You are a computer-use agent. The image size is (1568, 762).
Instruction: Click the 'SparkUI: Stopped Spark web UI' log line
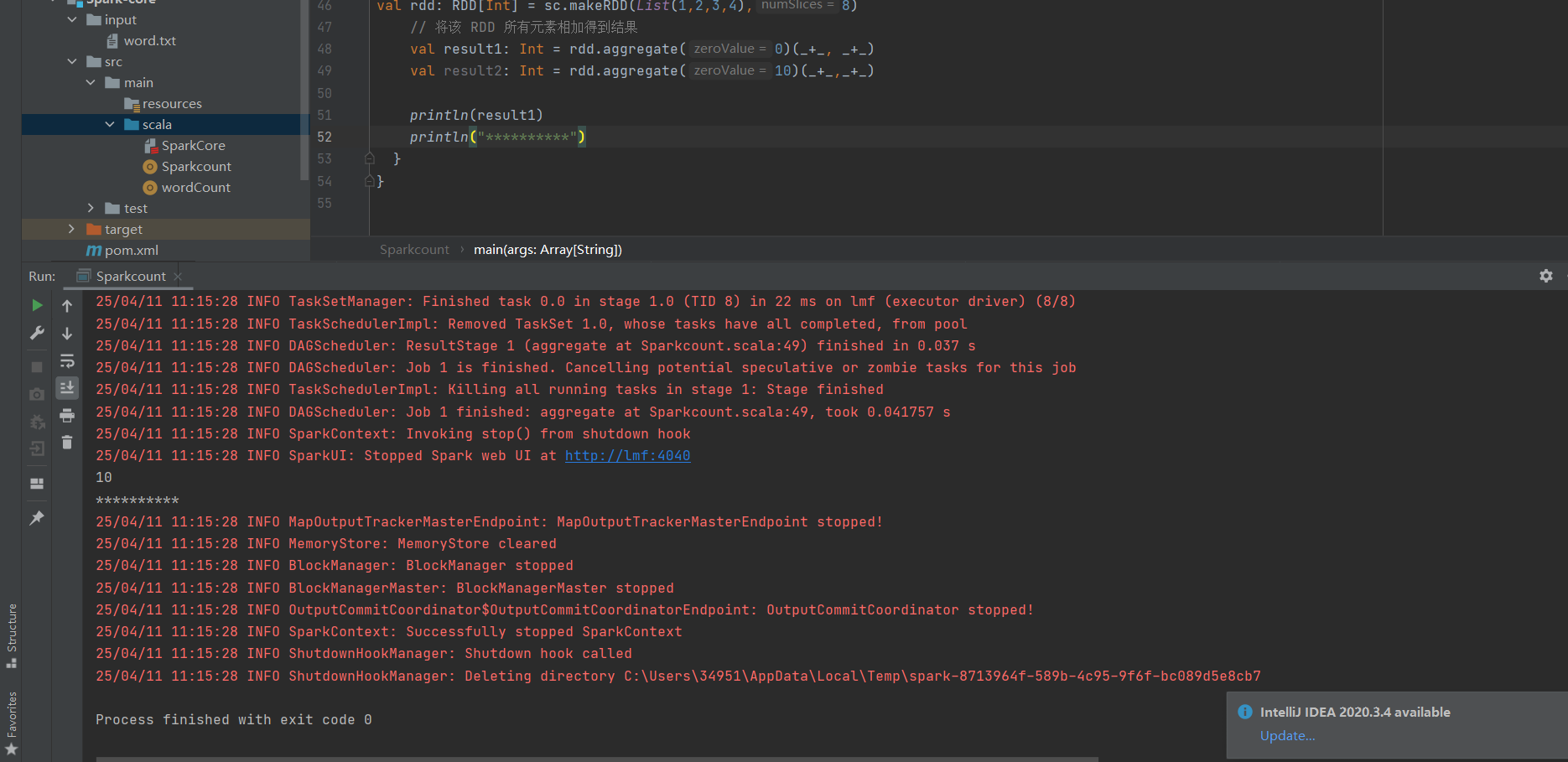(x=393, y=455)
